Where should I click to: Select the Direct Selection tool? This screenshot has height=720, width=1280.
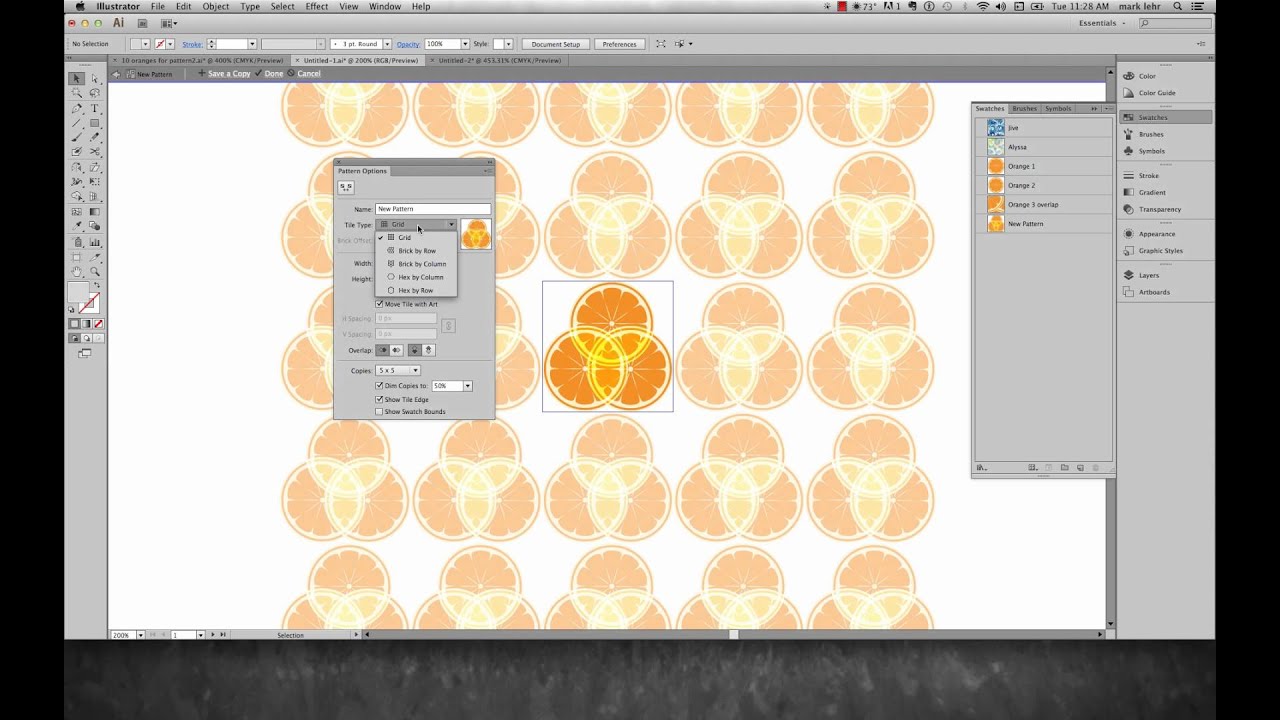95,78
